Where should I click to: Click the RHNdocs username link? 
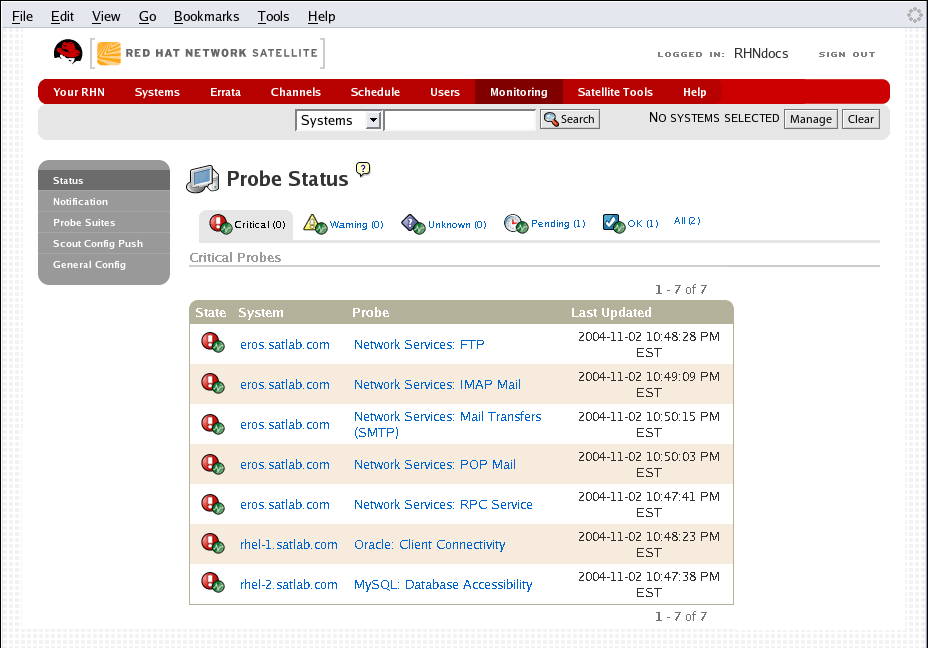click(x=761, y=53)
